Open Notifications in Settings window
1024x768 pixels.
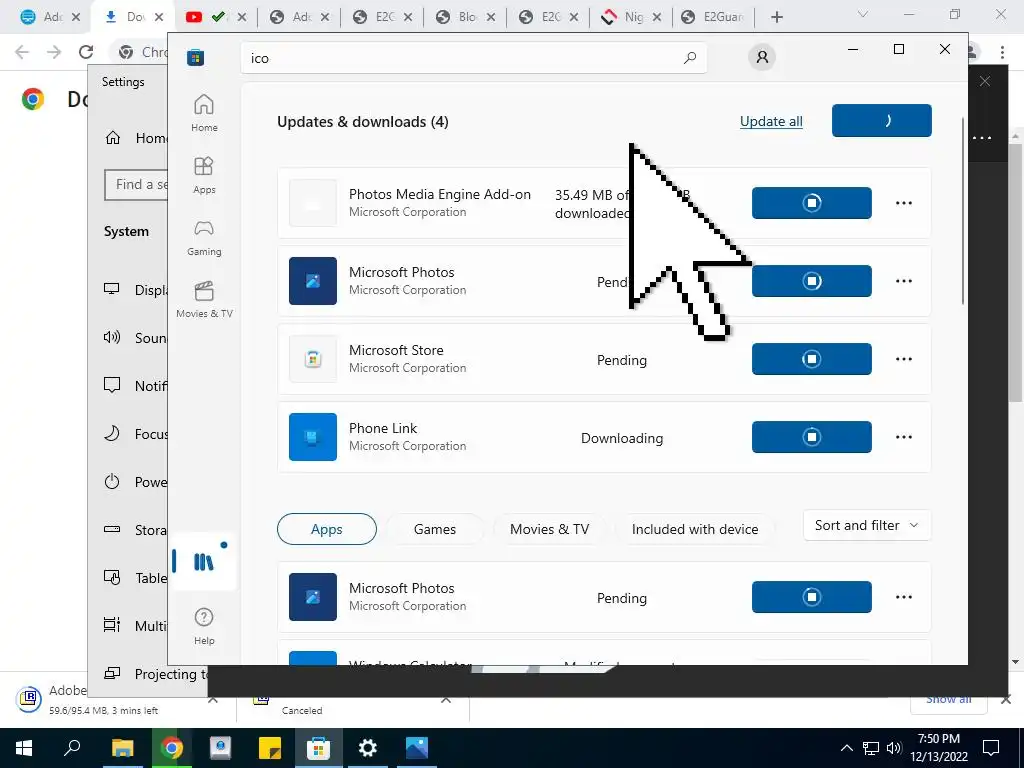point(135,386)
